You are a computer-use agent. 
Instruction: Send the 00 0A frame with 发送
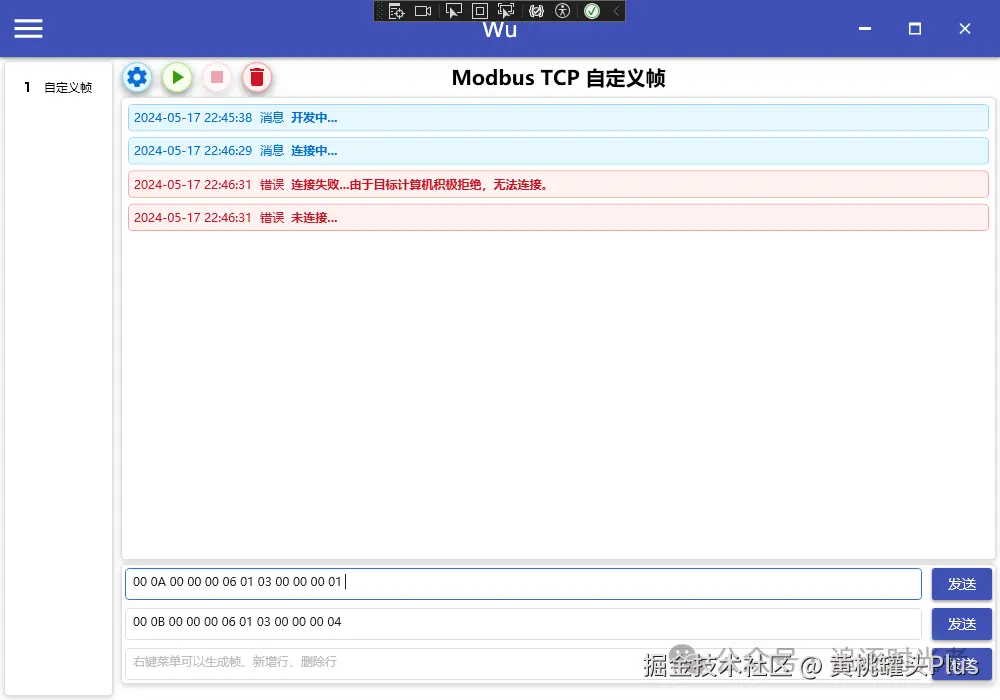click(961, 583)
